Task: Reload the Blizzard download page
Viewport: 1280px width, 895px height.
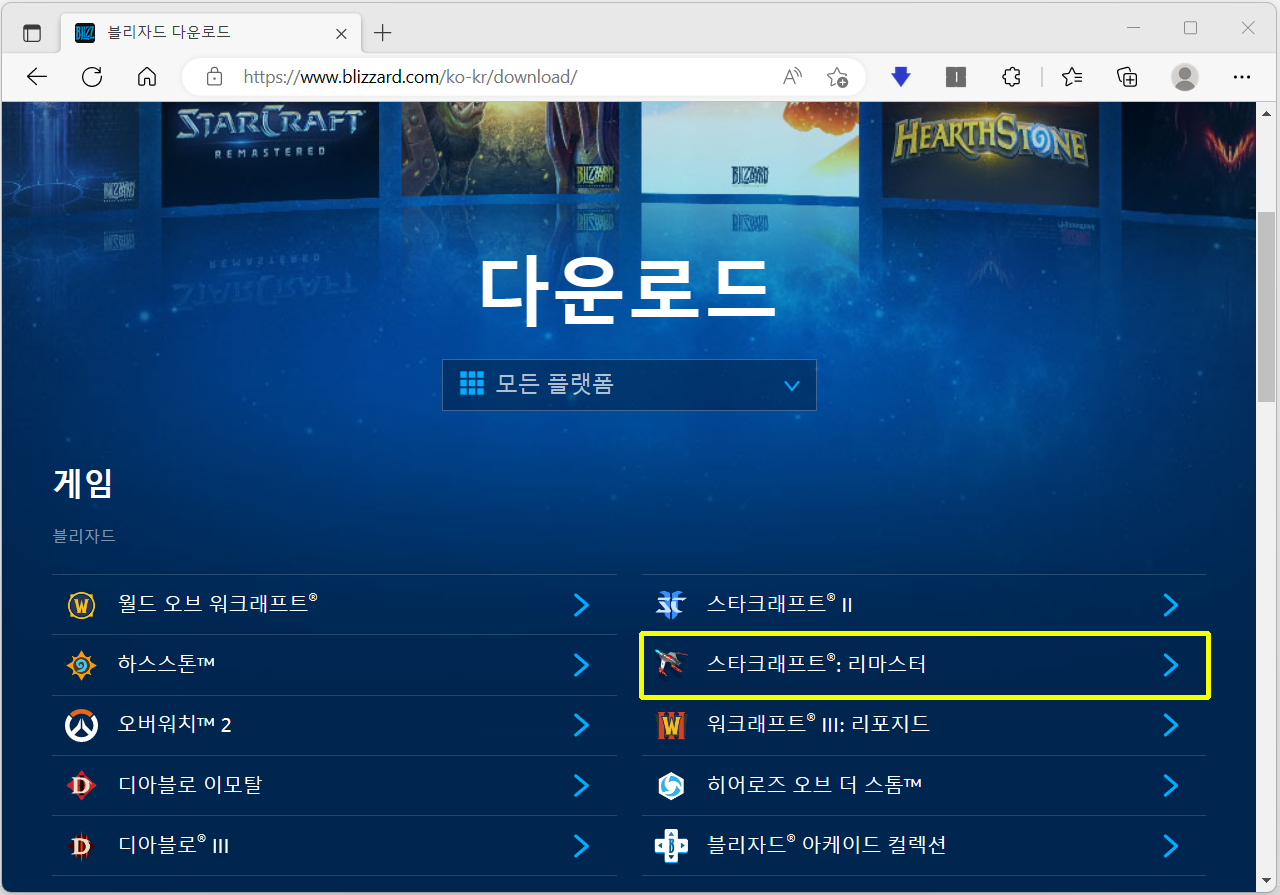Action: (92, 77)
